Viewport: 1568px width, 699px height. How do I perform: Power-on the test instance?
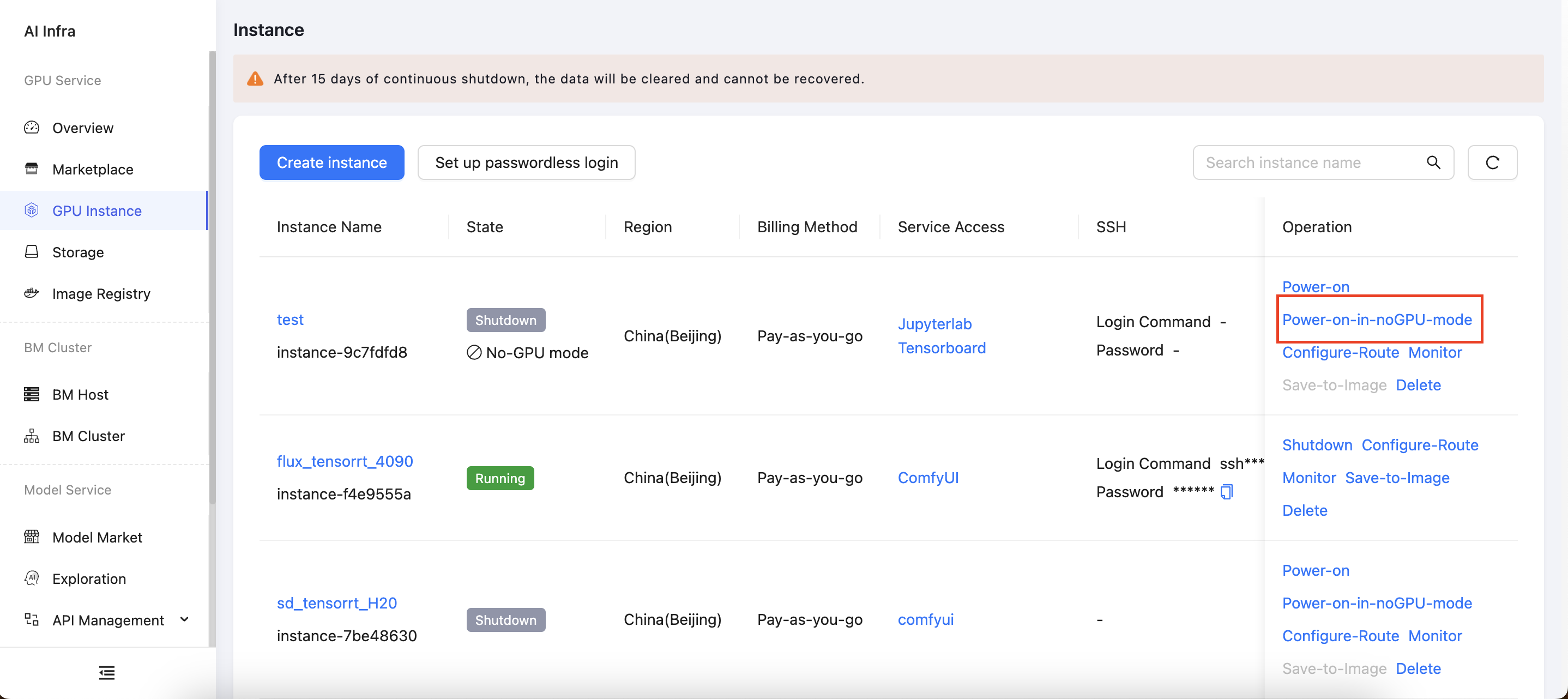click(1316, 286)
